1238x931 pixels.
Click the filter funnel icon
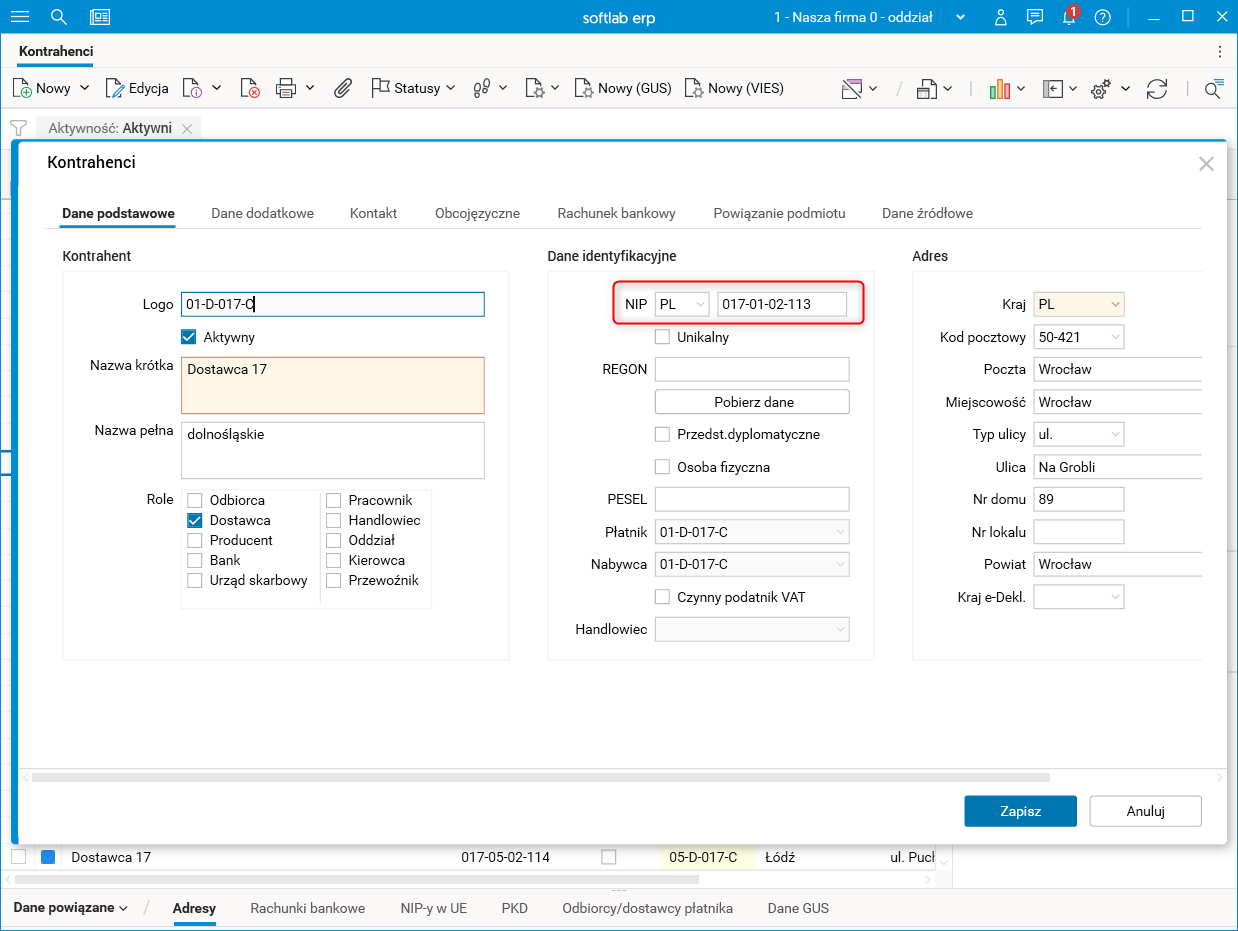[18, 128]
